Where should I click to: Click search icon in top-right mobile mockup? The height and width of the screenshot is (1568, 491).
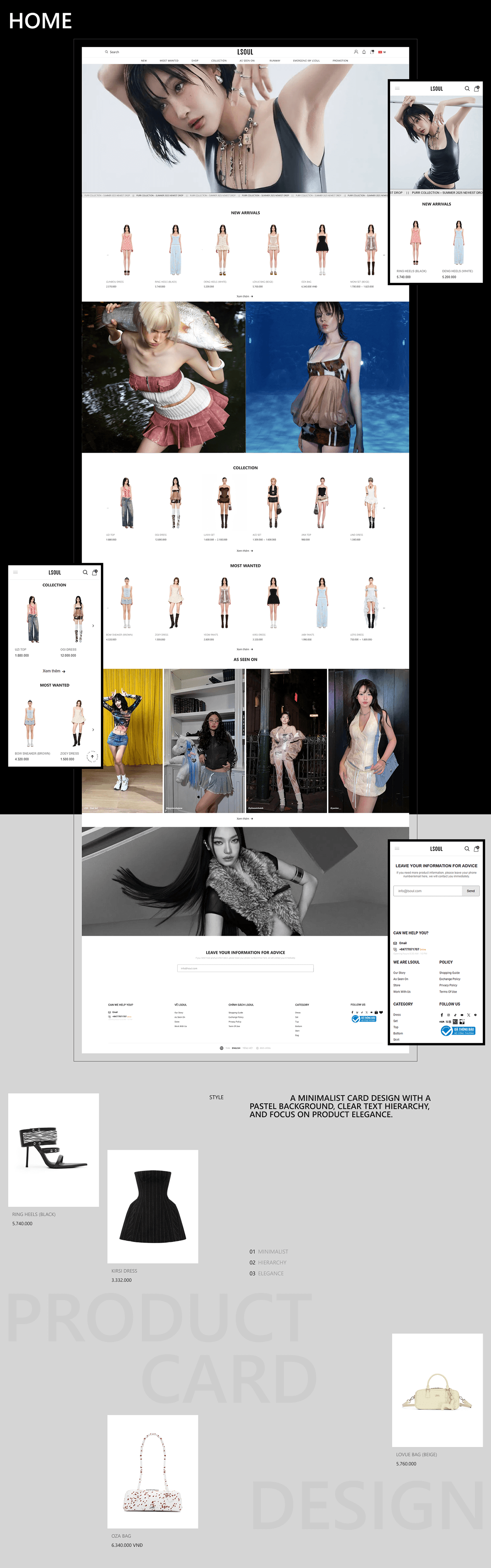point(467,88)
